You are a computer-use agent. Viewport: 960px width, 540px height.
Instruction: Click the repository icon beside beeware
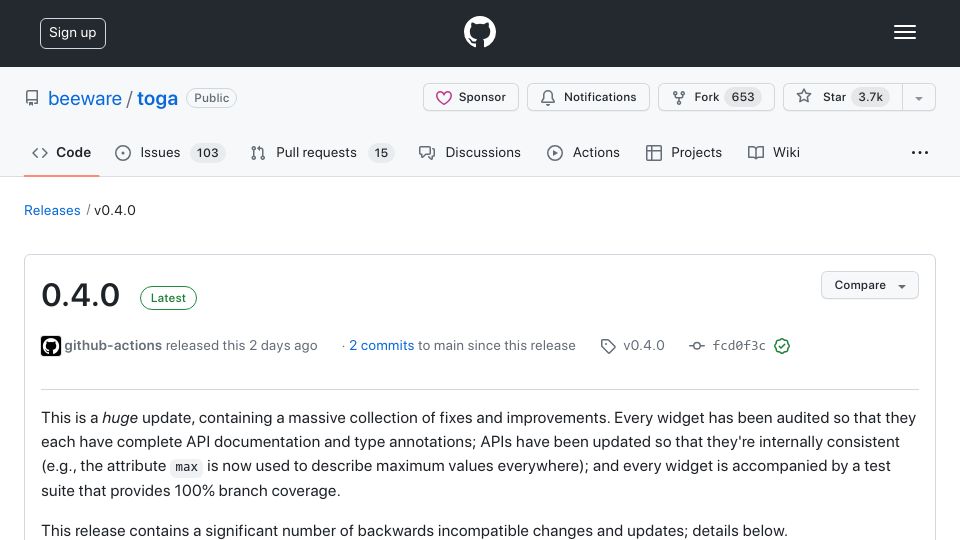[32, 98]
